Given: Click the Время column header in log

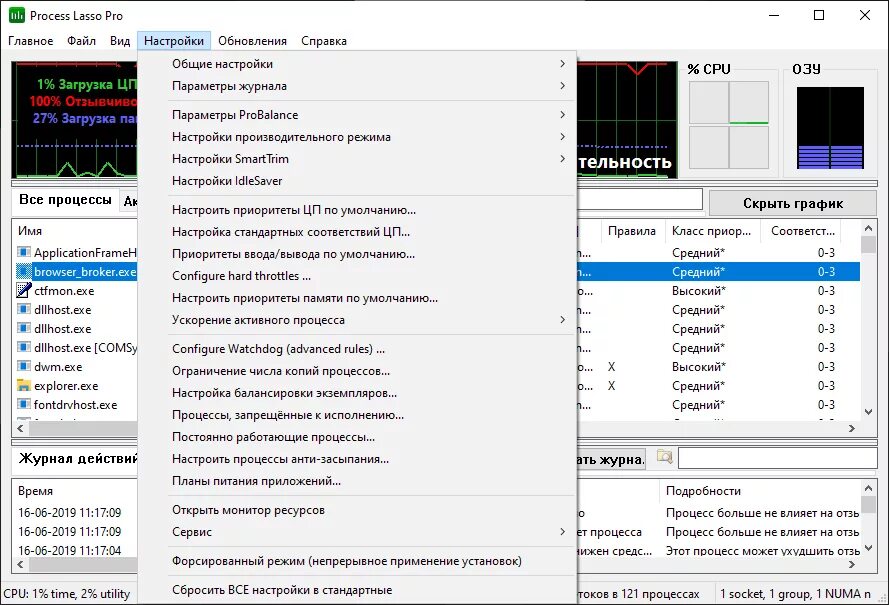Looking at the screenshot, I should tap(75, 491).
